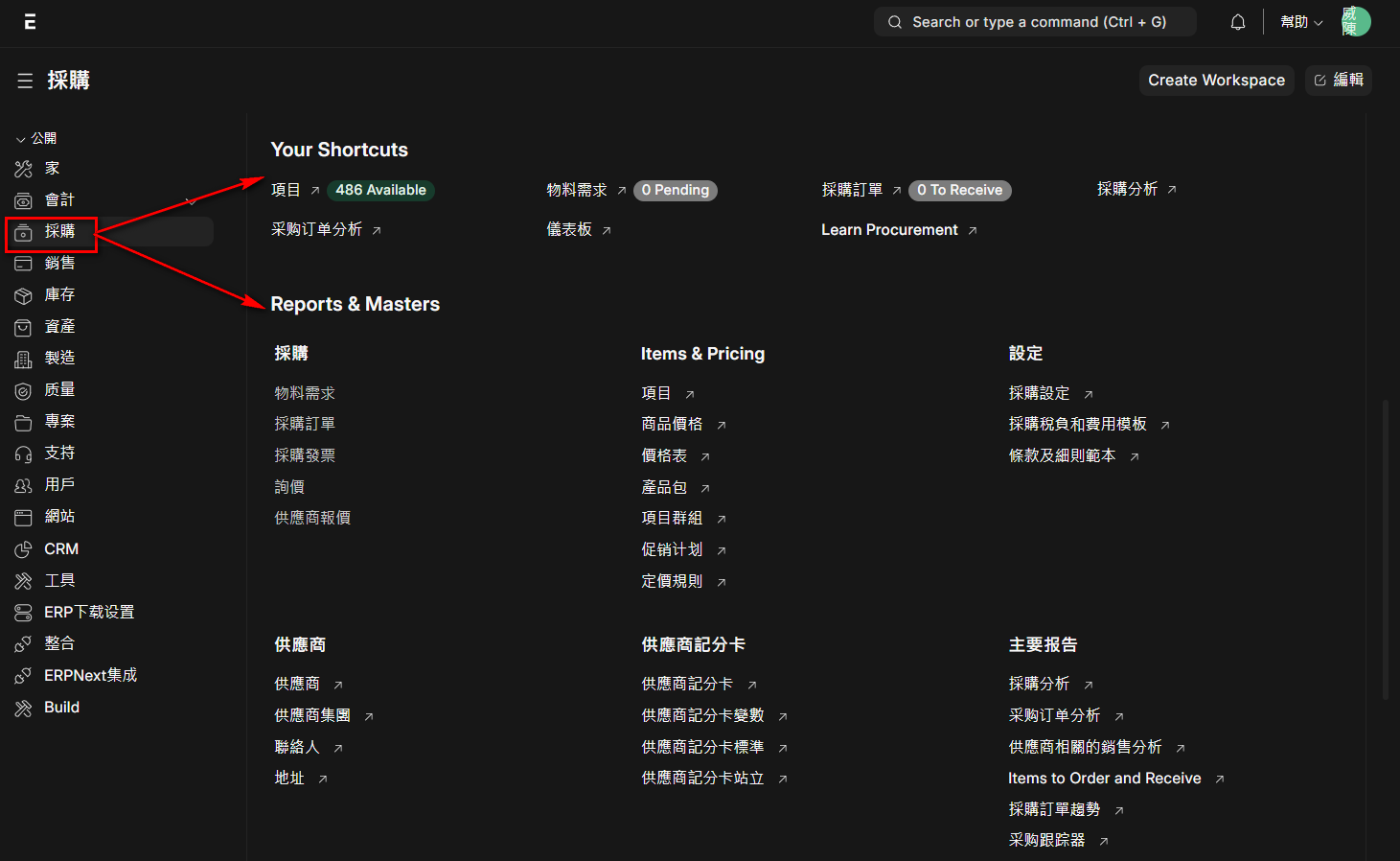This screenshot has width=1400, height=861.
Task: Click the CRM pie chart icon
Action: [24, 549]
